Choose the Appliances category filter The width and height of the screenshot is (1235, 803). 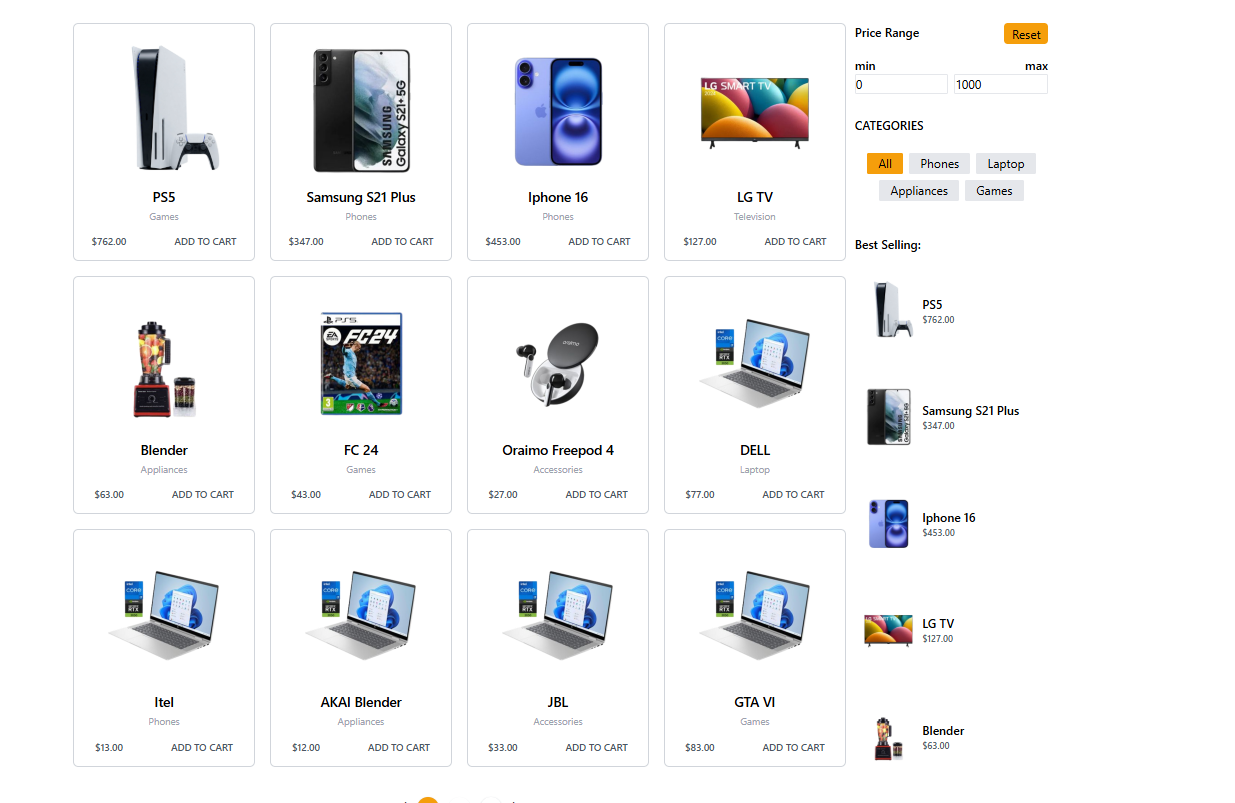pos(919,191)
